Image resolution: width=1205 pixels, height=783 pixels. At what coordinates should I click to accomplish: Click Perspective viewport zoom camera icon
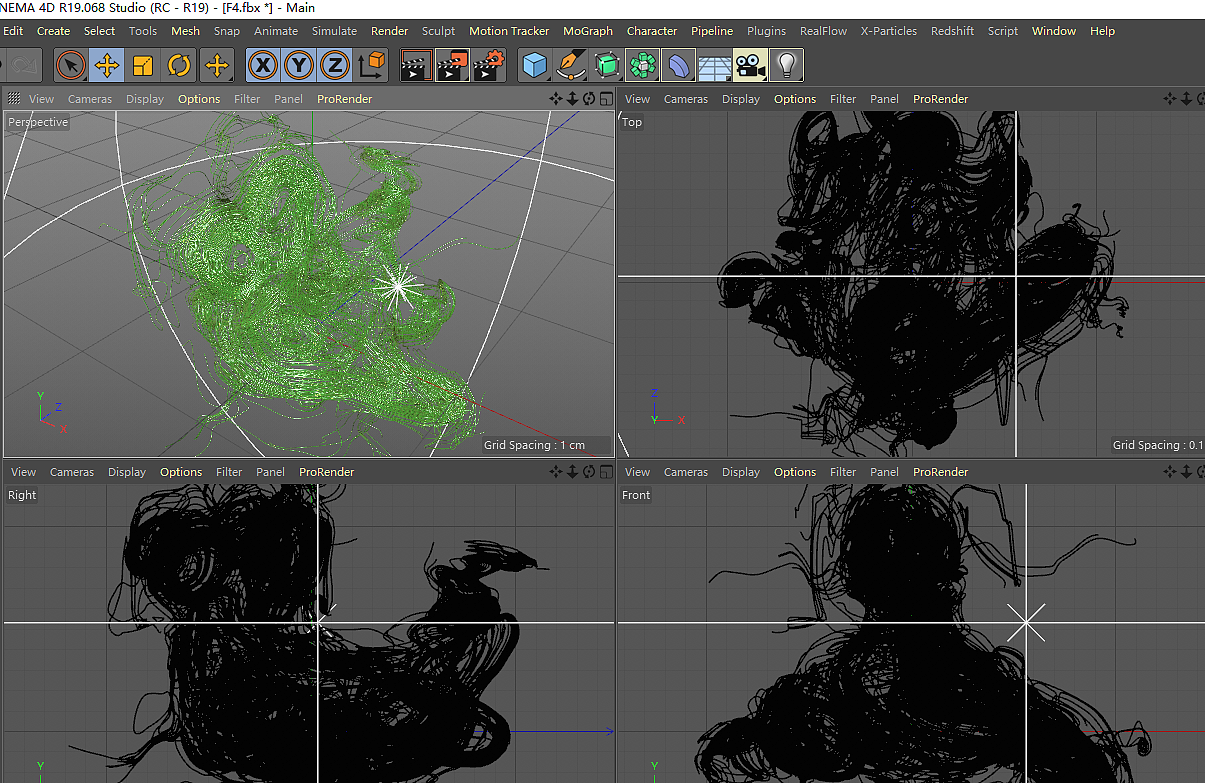point(573,98)
